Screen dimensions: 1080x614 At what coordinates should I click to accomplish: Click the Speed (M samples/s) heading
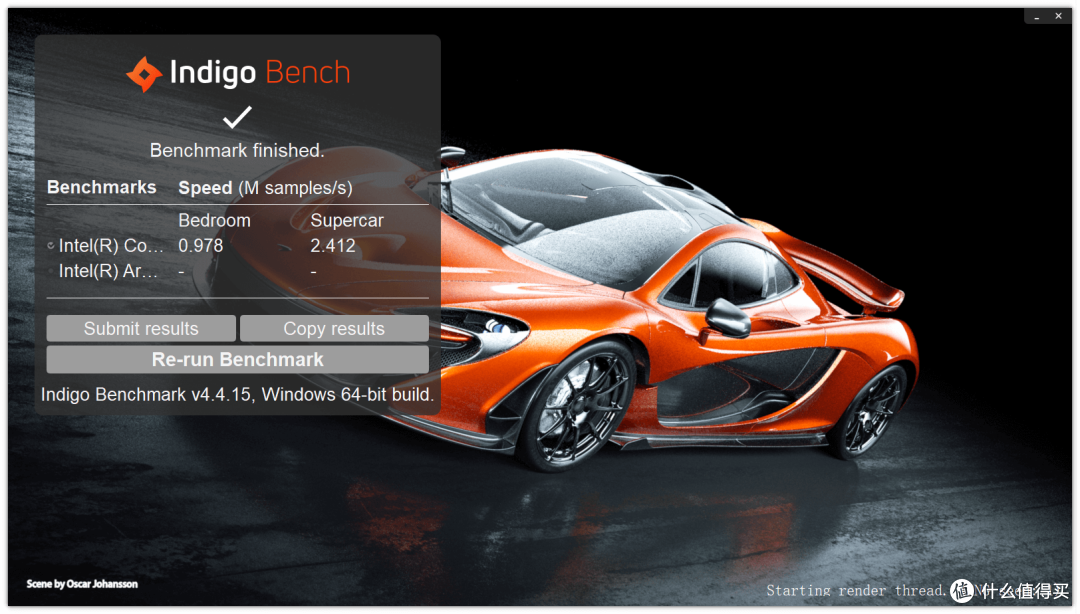click(x=265, y=188)
